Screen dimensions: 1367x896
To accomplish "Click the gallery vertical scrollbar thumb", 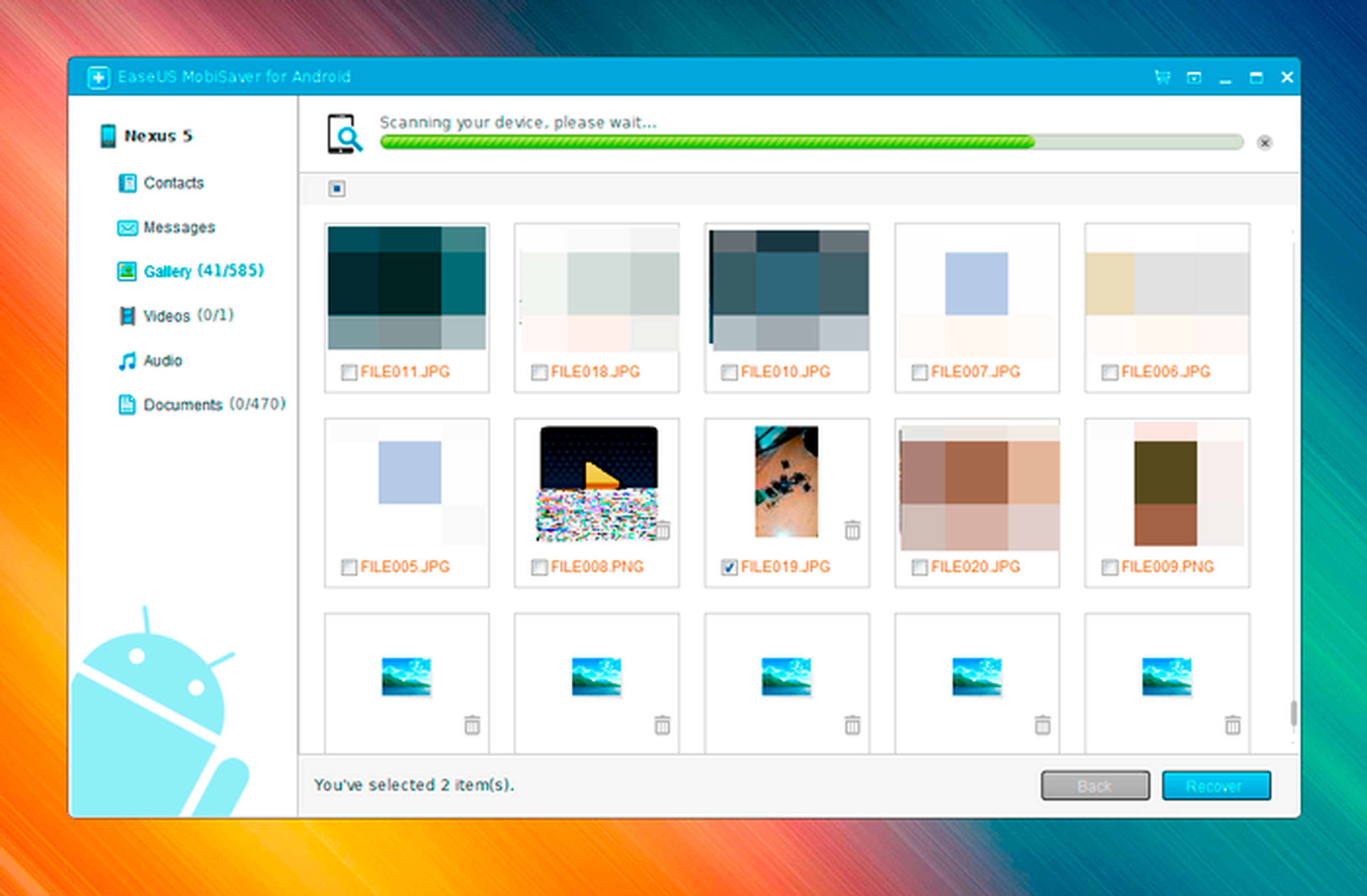I will point(1293,713).
